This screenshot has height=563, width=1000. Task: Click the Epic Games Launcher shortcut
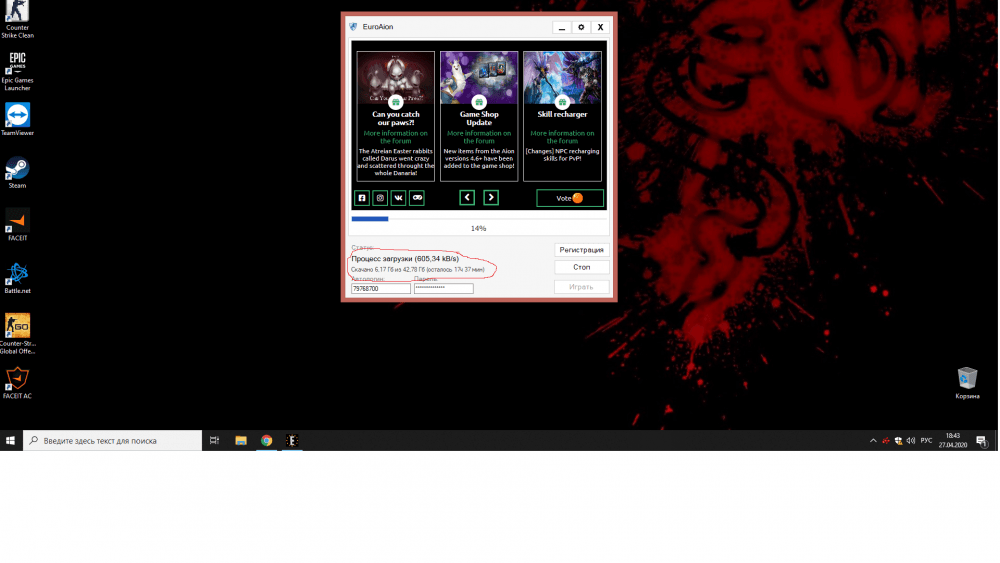point(17,68)
